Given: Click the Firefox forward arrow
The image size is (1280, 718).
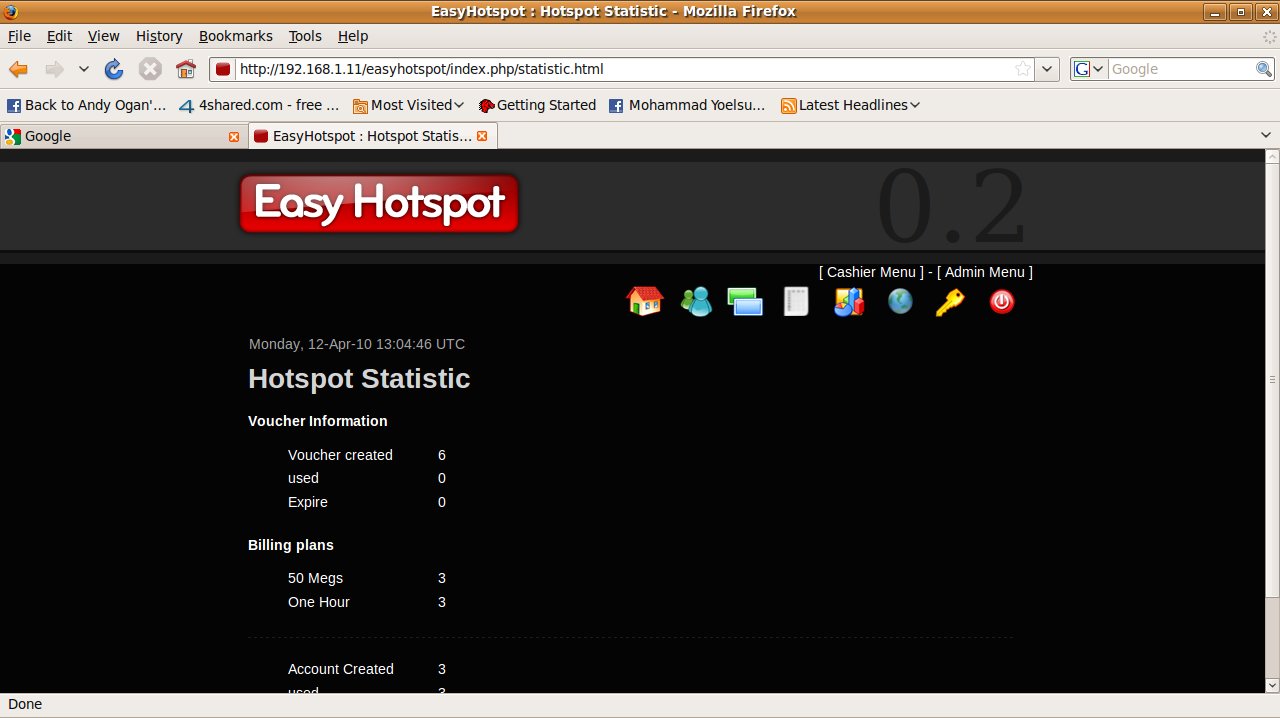Looking at the screenshot, I should pos(54,69).
